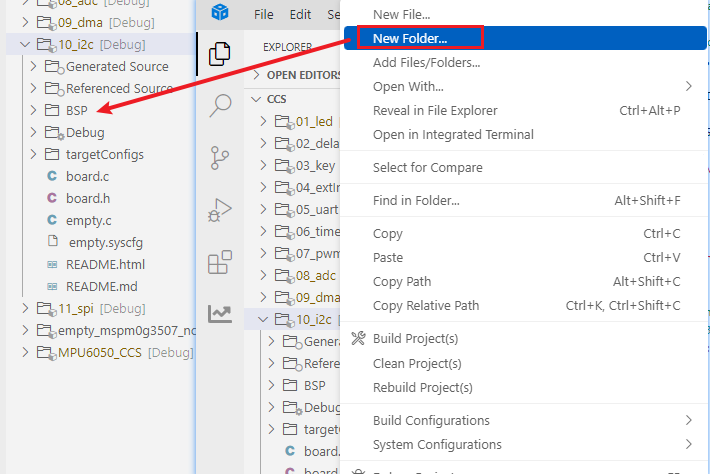Select the board.c file in left tree
The height and width of the screenshot is (474, 710).
87,176
